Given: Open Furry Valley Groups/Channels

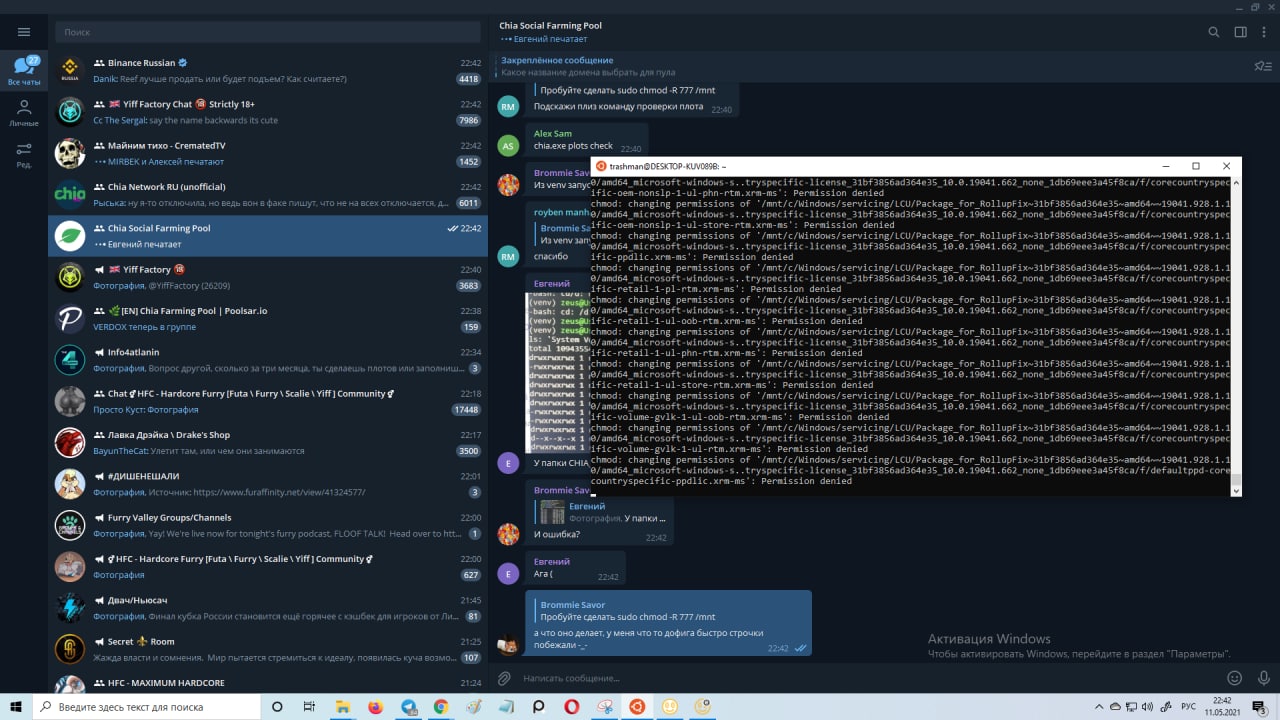Looking at the screenshot, I should [x=268, y=525].
